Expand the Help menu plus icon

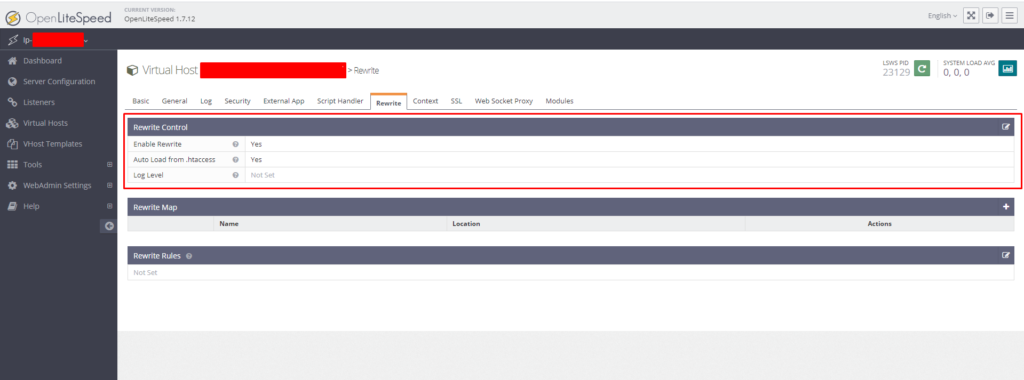[110, 206]
